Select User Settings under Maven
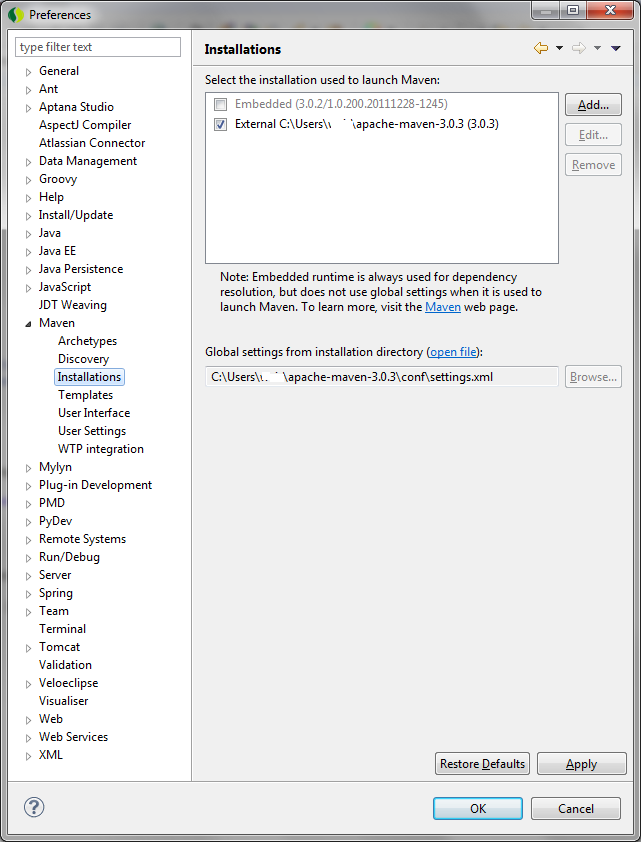Screen dimensions: 641x842 coord(92,431)
